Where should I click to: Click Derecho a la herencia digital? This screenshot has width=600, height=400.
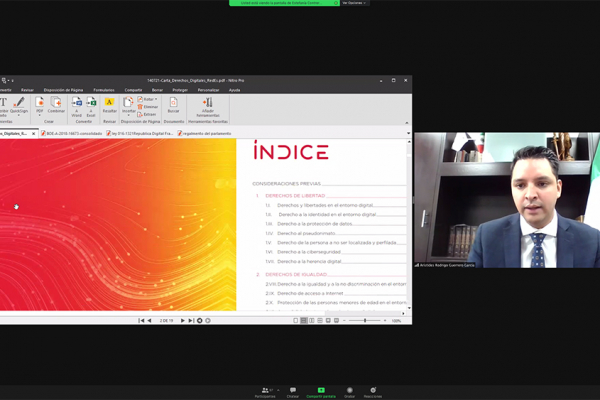coord(309,261)
